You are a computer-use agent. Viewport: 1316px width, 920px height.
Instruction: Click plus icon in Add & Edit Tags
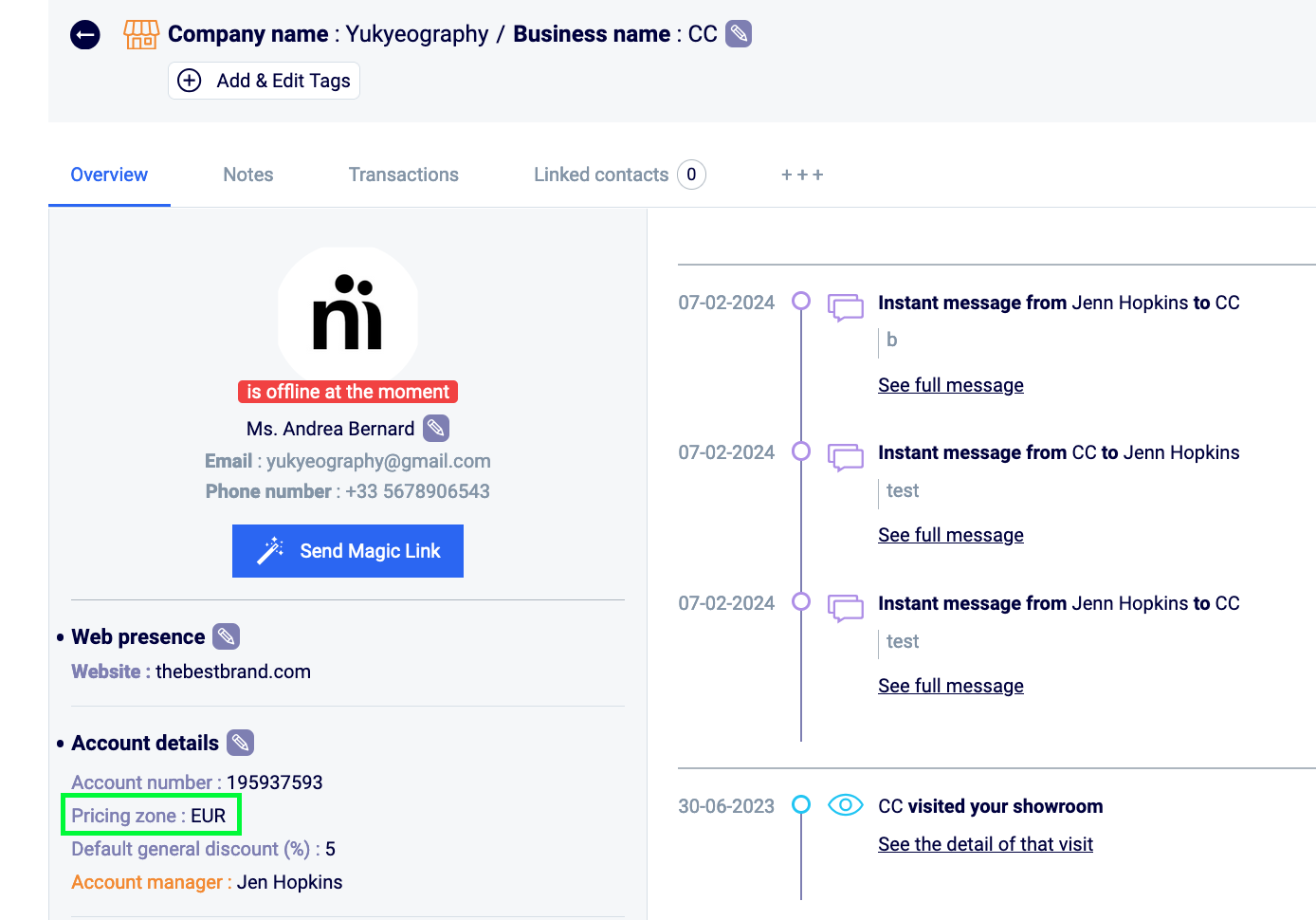coord(190,81)
